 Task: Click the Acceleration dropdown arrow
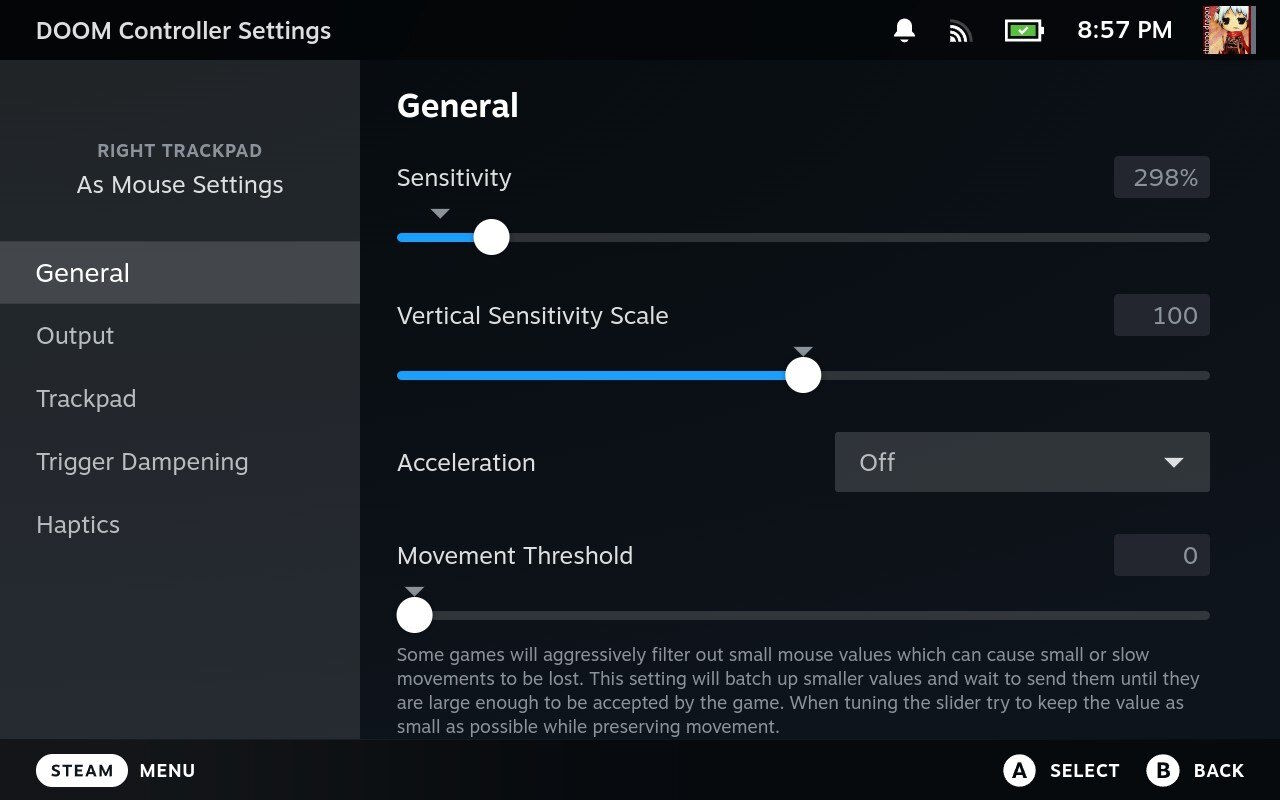1174,462
